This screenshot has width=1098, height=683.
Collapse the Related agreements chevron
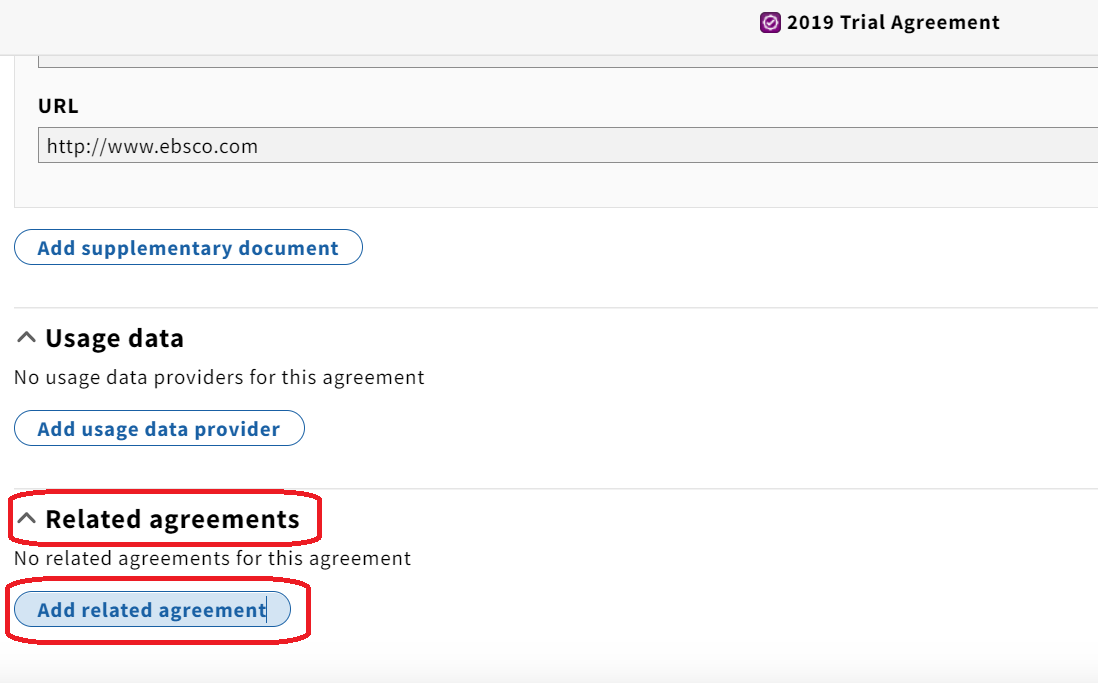[x=26, y=518]
